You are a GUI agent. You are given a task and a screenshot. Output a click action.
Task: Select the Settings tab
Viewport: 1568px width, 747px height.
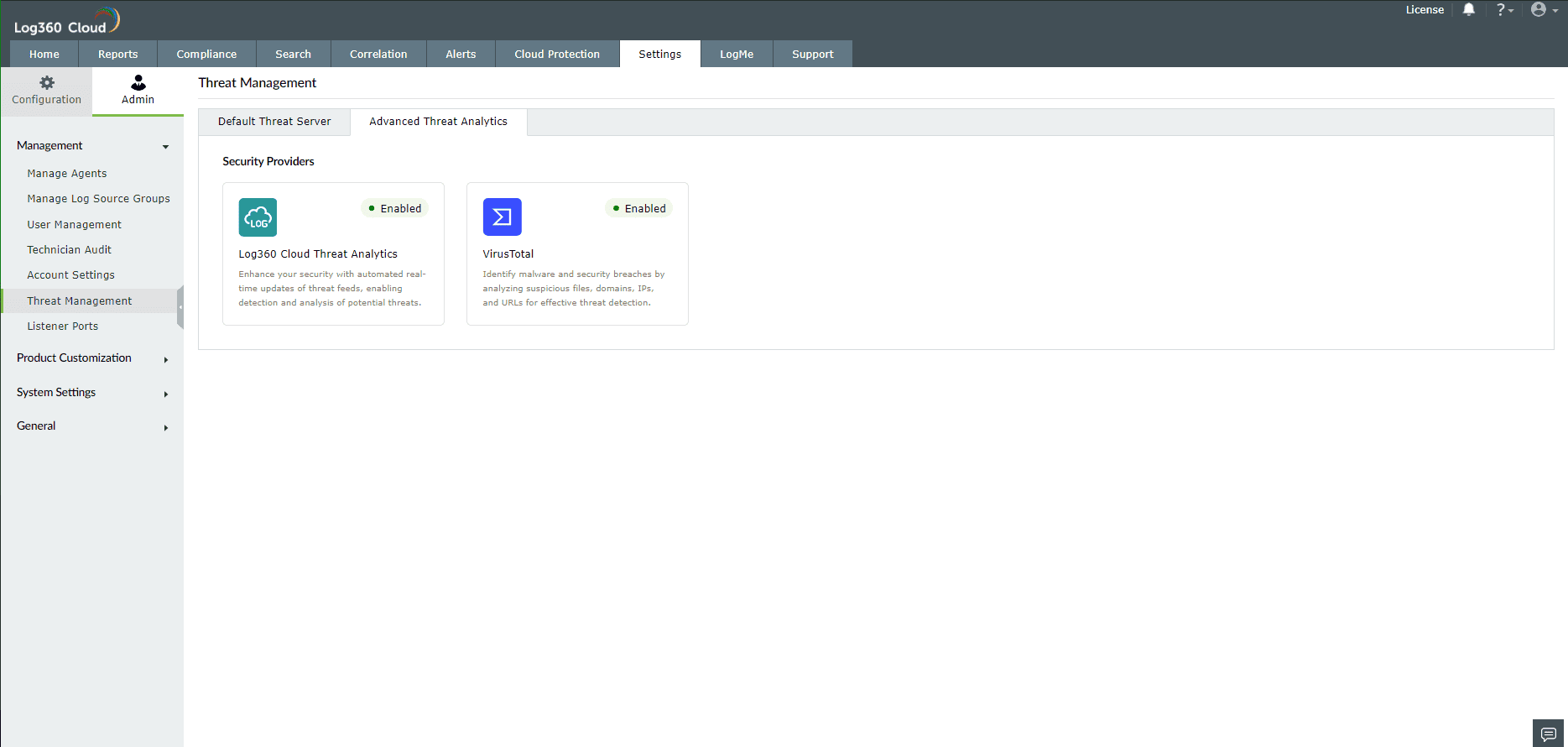(x=660, y=54)
